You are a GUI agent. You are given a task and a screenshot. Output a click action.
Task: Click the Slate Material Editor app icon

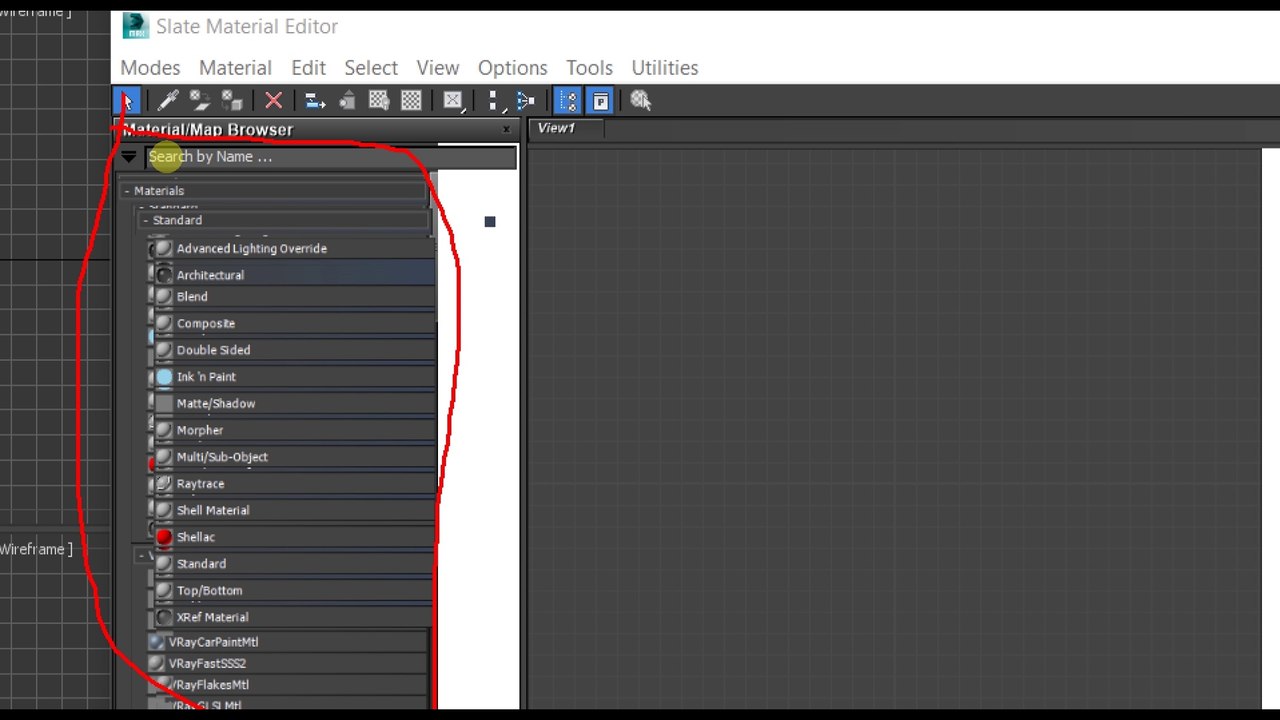click(135, 26)
